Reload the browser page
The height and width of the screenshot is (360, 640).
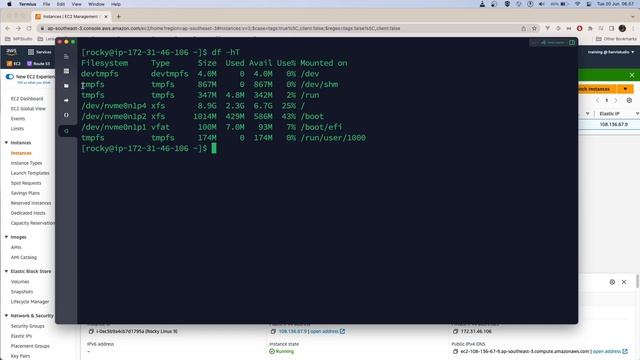[x=29, y=28]
